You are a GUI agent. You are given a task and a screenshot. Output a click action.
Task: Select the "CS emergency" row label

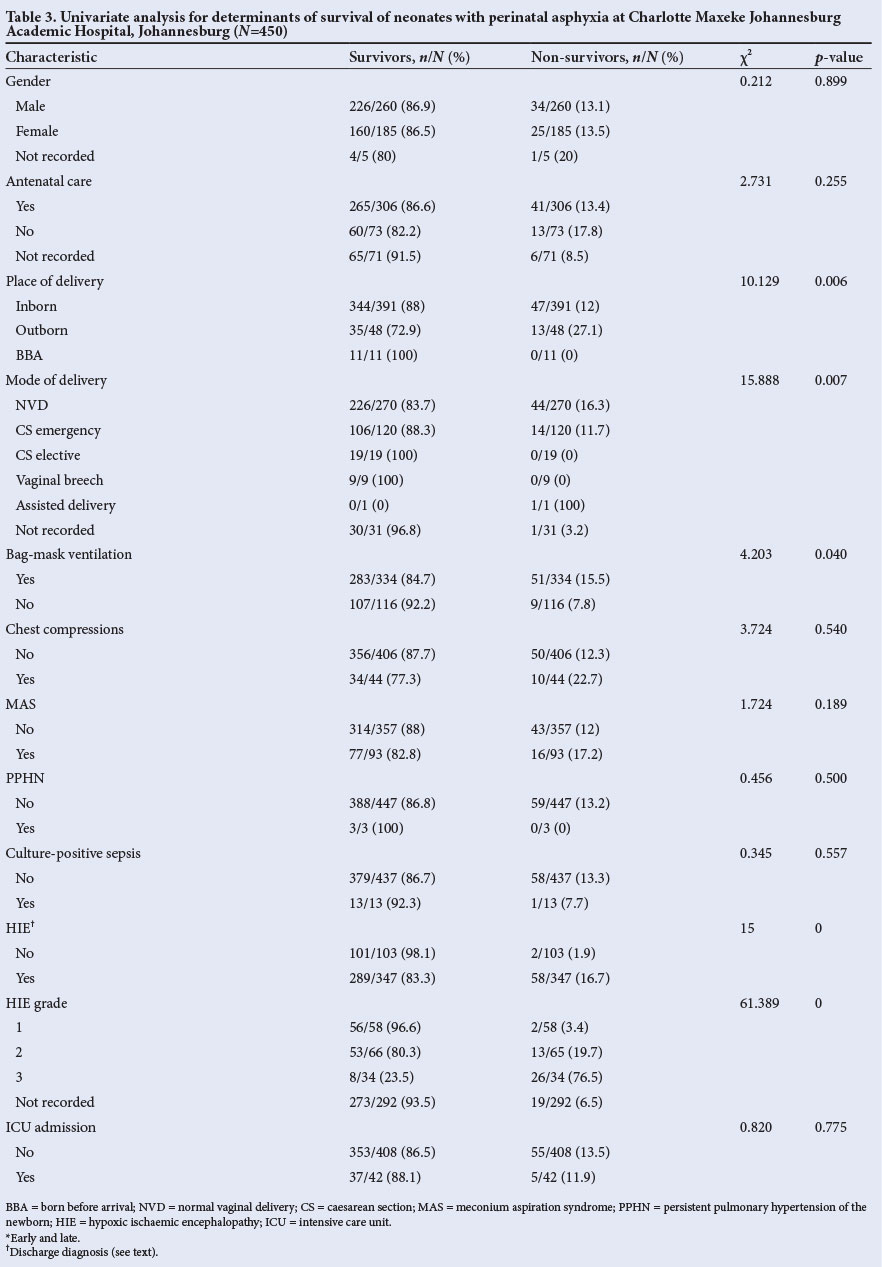(x=58, y=430)
